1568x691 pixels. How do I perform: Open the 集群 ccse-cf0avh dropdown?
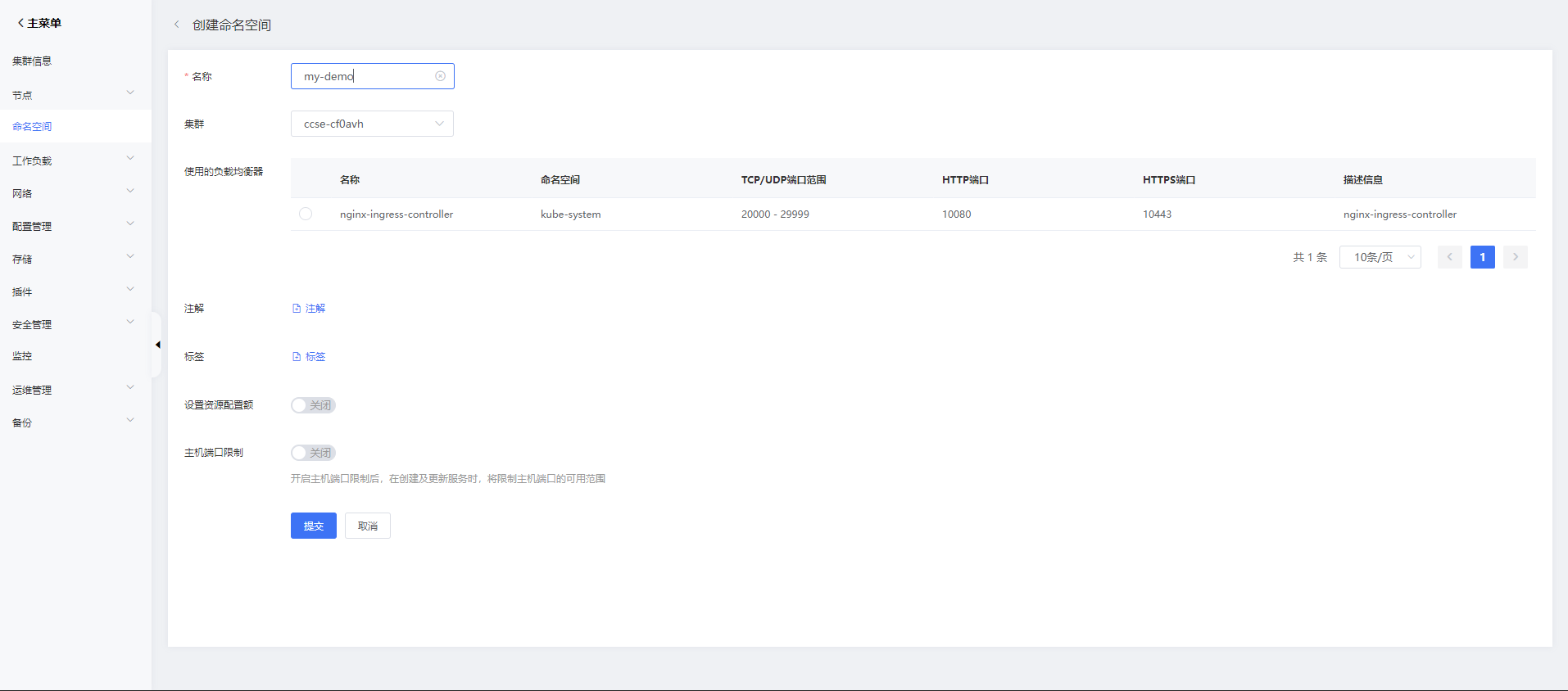tap(372, 124)
